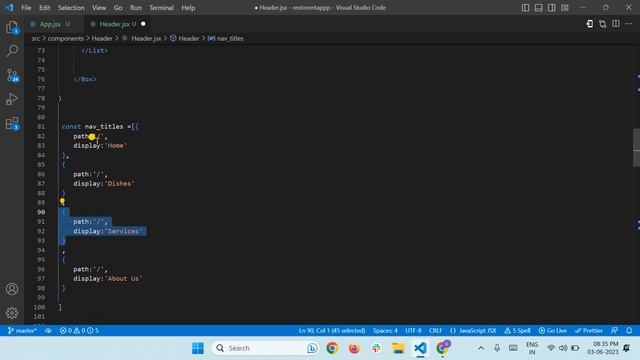Click the 5 Spell warning indicator
640x360 pixels.
point(517,331)
